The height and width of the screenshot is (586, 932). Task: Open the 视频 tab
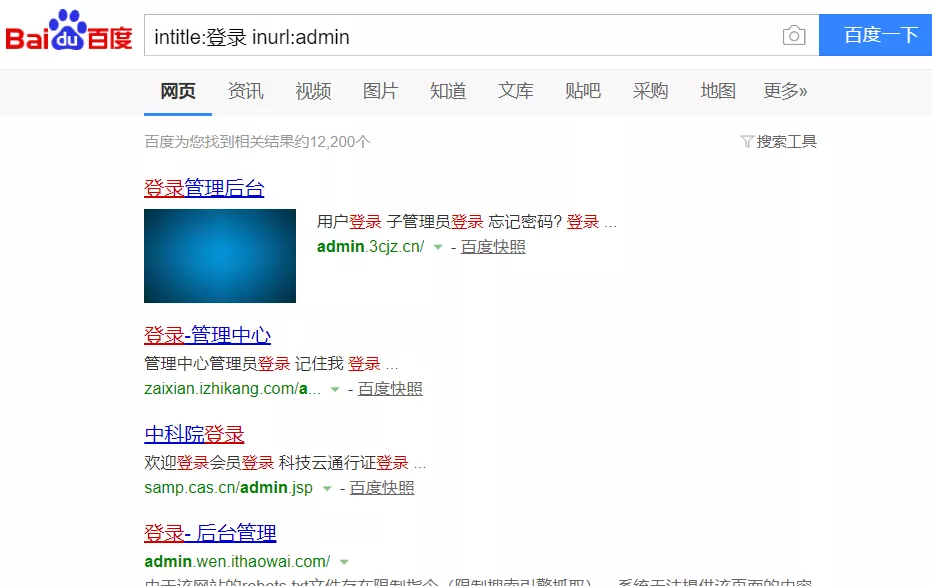313,91
